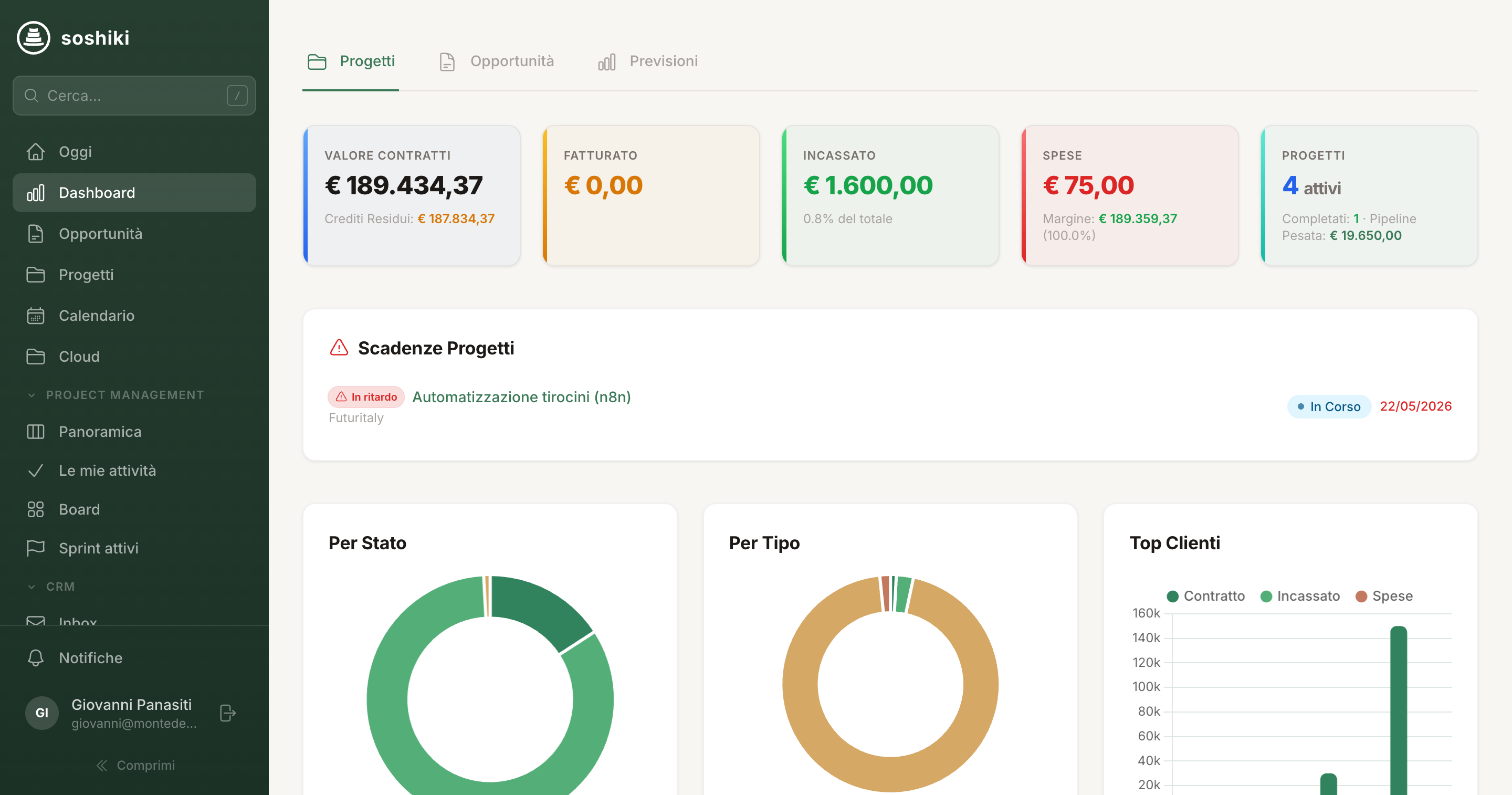Open the Calendario calendar icon
1512x795 pixels.
(36, 315)
